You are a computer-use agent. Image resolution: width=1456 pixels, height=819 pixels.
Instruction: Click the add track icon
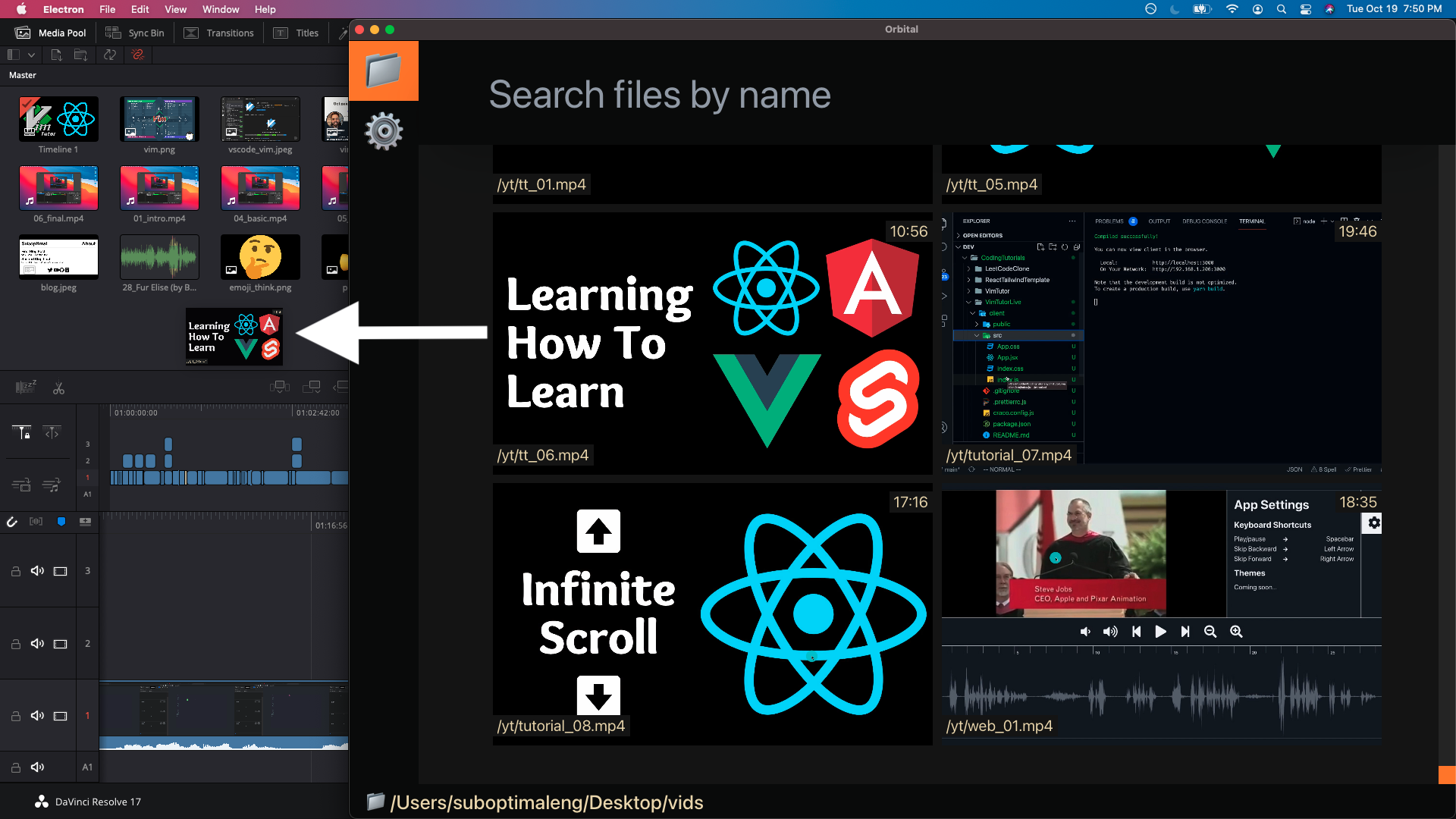tap(86, 522)
